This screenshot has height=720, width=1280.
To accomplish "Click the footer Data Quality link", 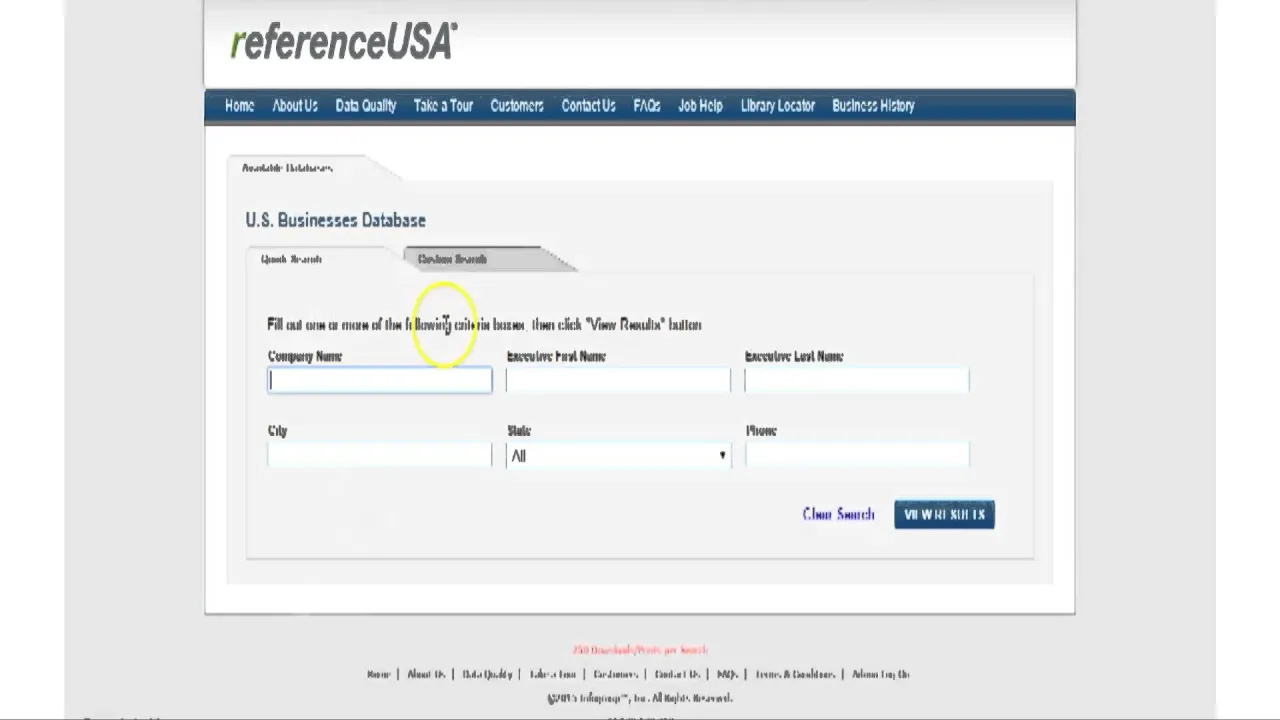I will (487, 674).
